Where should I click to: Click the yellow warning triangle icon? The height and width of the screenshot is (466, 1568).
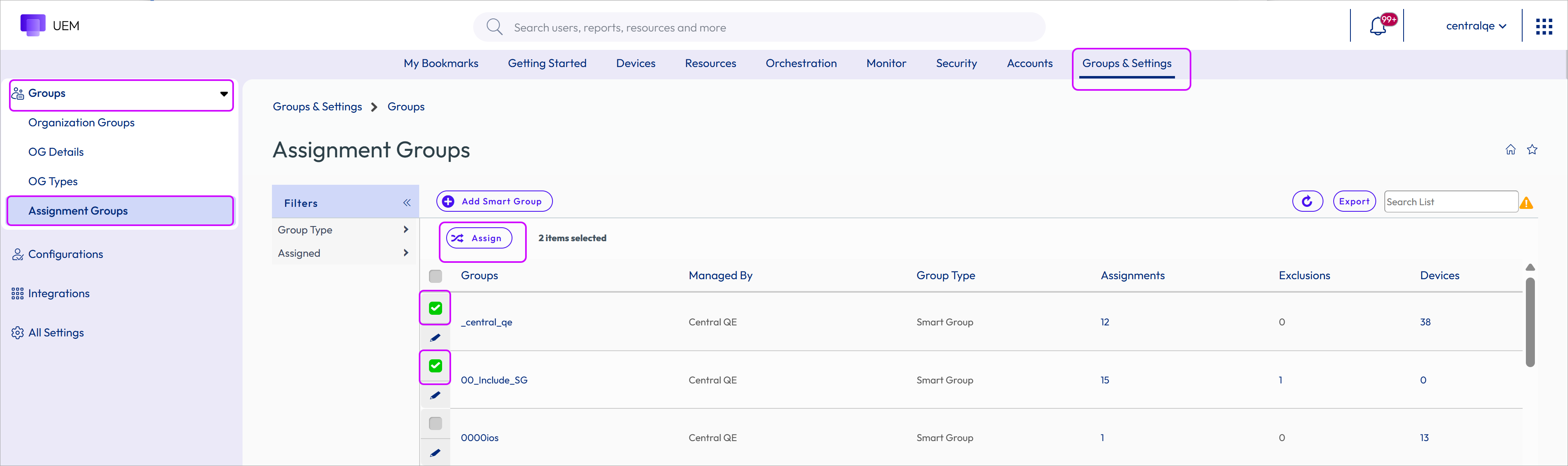[x=1526, y=203]
